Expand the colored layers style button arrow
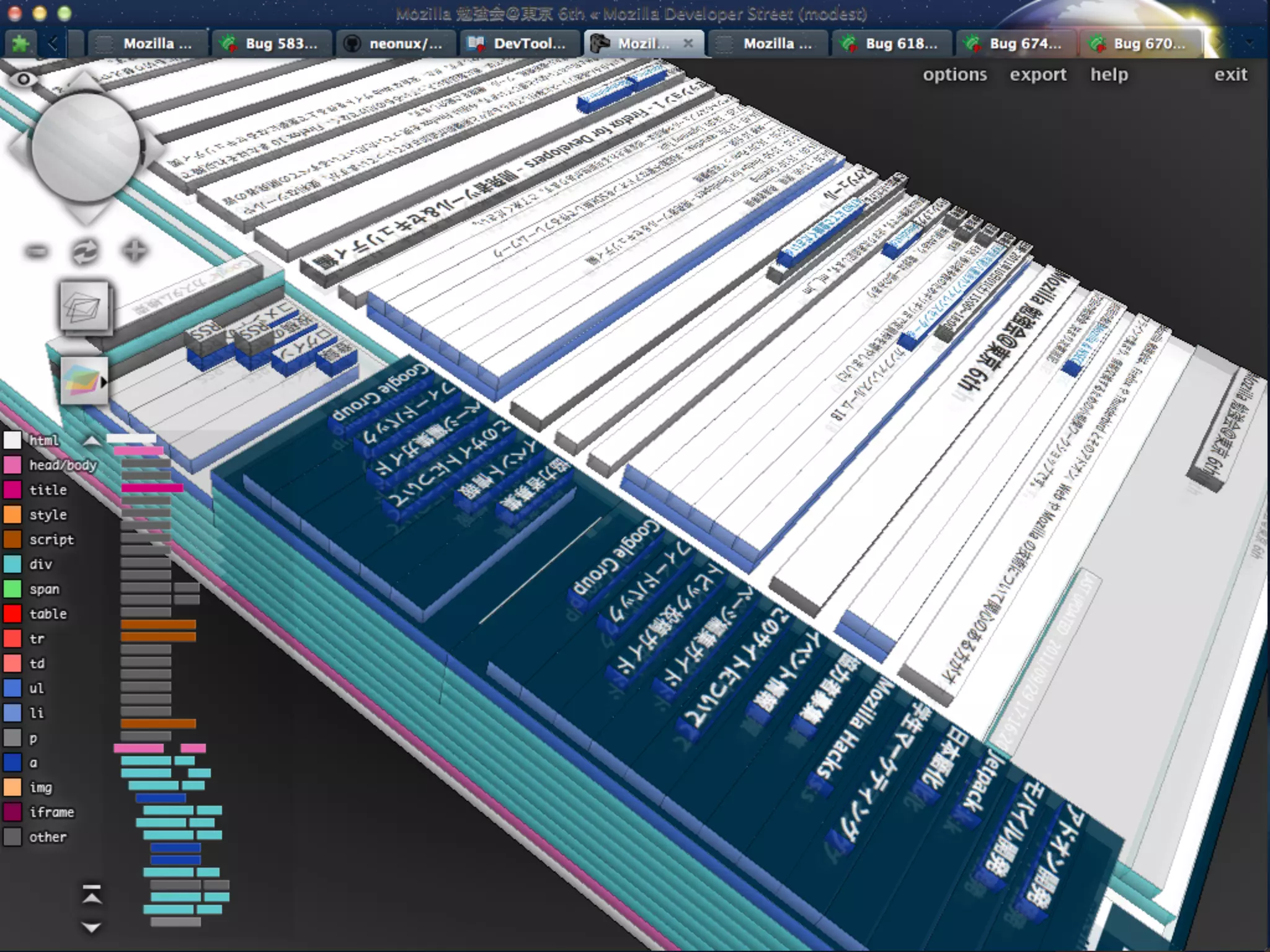Screen dimensions: 1270x952 (104, 382)
